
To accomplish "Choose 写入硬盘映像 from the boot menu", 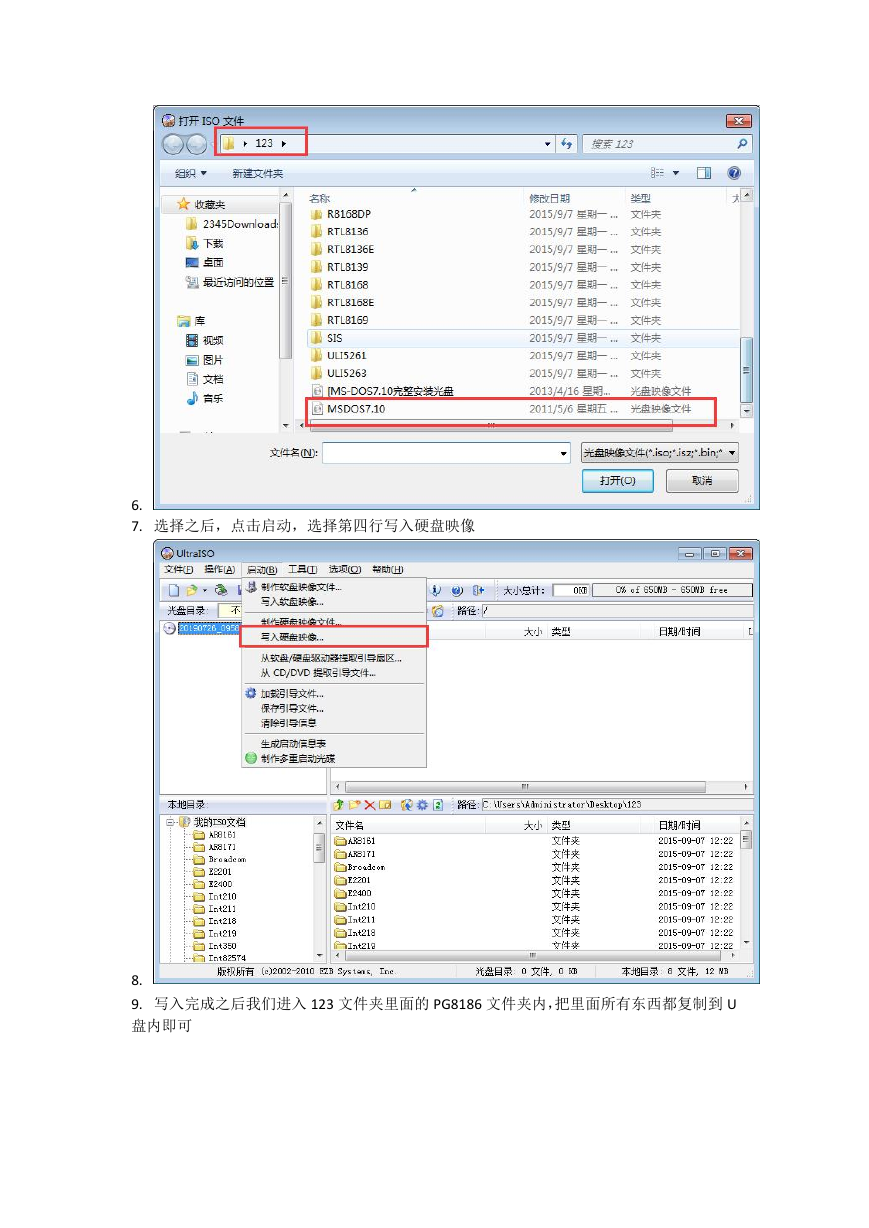I will coord(334,637).
